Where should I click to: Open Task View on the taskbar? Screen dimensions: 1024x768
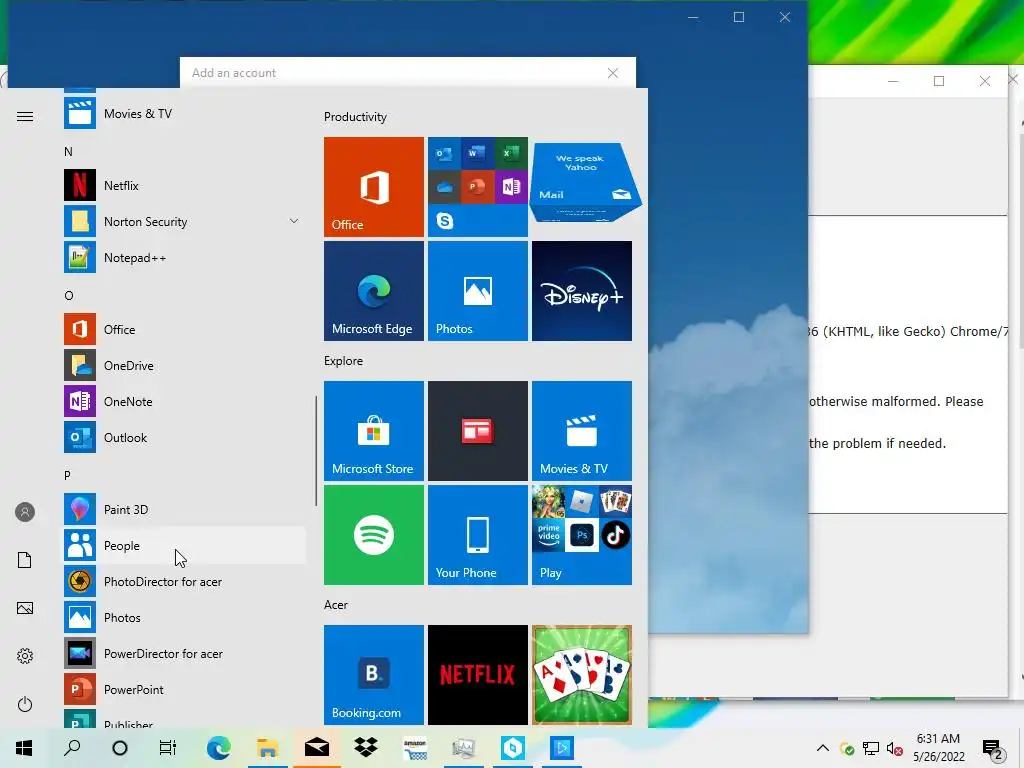(x=168, y=748)
